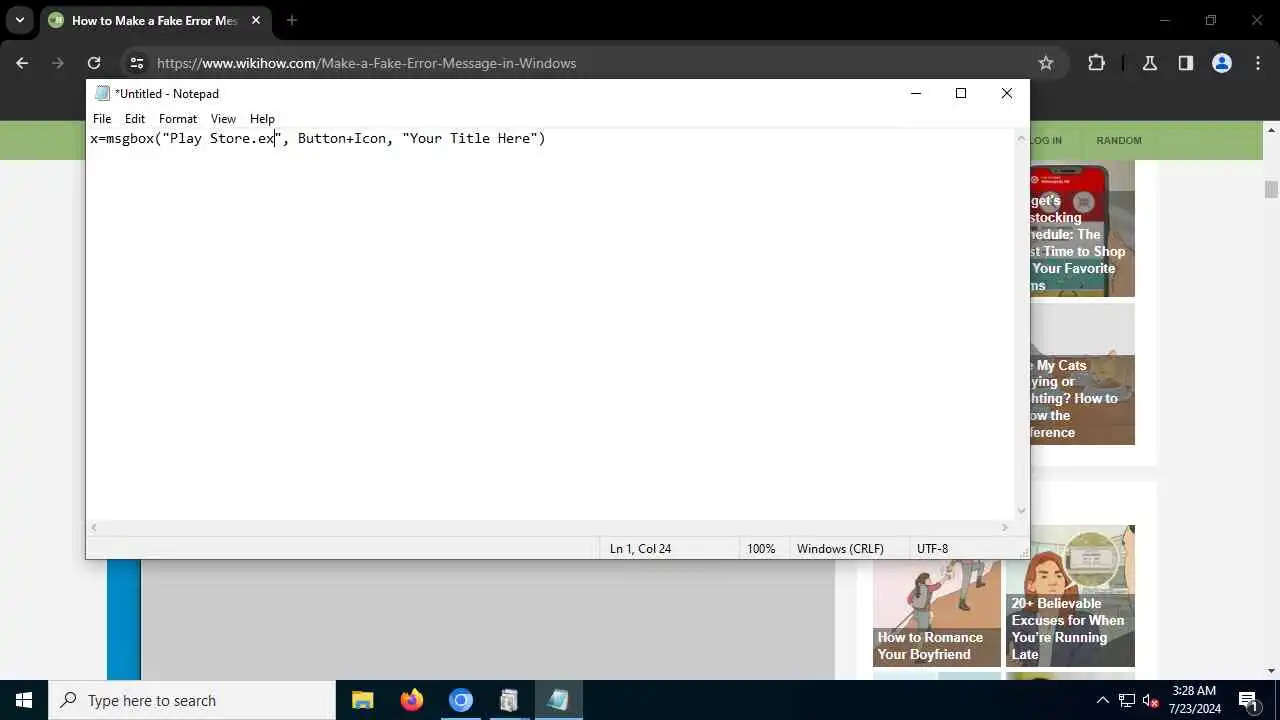The width and height of the screenshot is (1280, 720).
Task: Click the Notepad horizontal scrollbar left arrow
Action: [94, 527]
